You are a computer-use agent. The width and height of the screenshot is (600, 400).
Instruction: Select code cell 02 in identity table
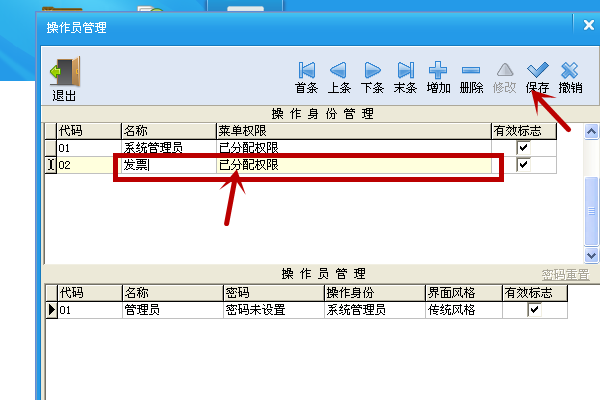tap(89, 165)
